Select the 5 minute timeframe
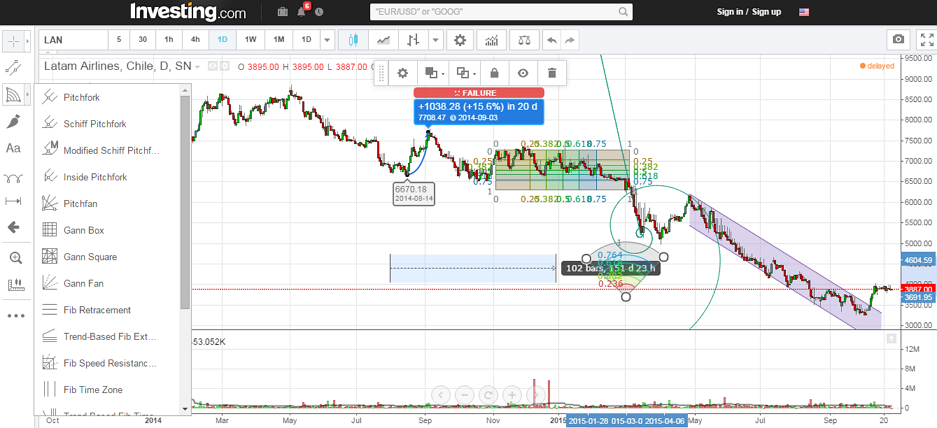The height and width of the screenshot is (428, 937). pos(119,40)
